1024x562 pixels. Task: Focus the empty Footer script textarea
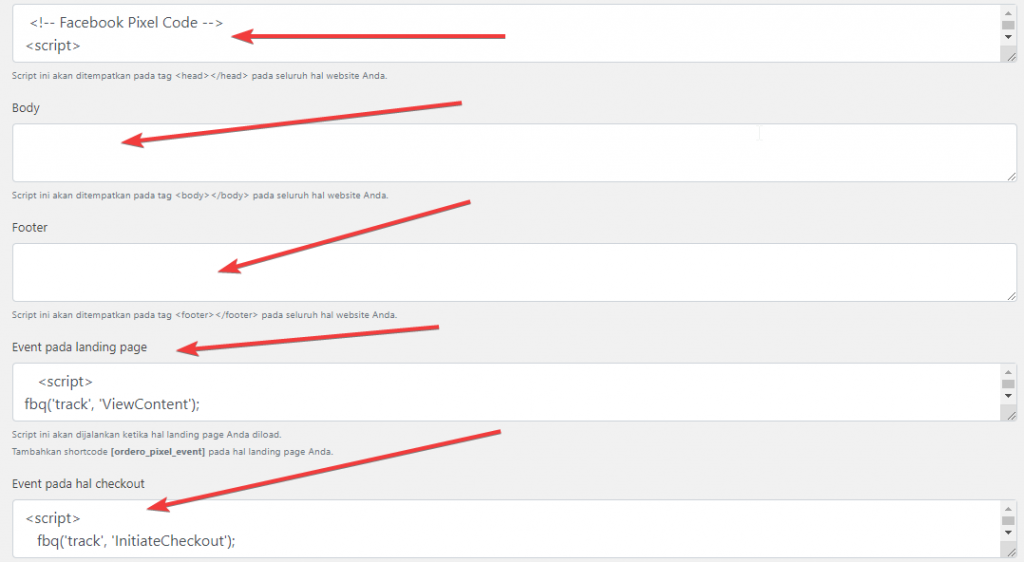point(515,272)
